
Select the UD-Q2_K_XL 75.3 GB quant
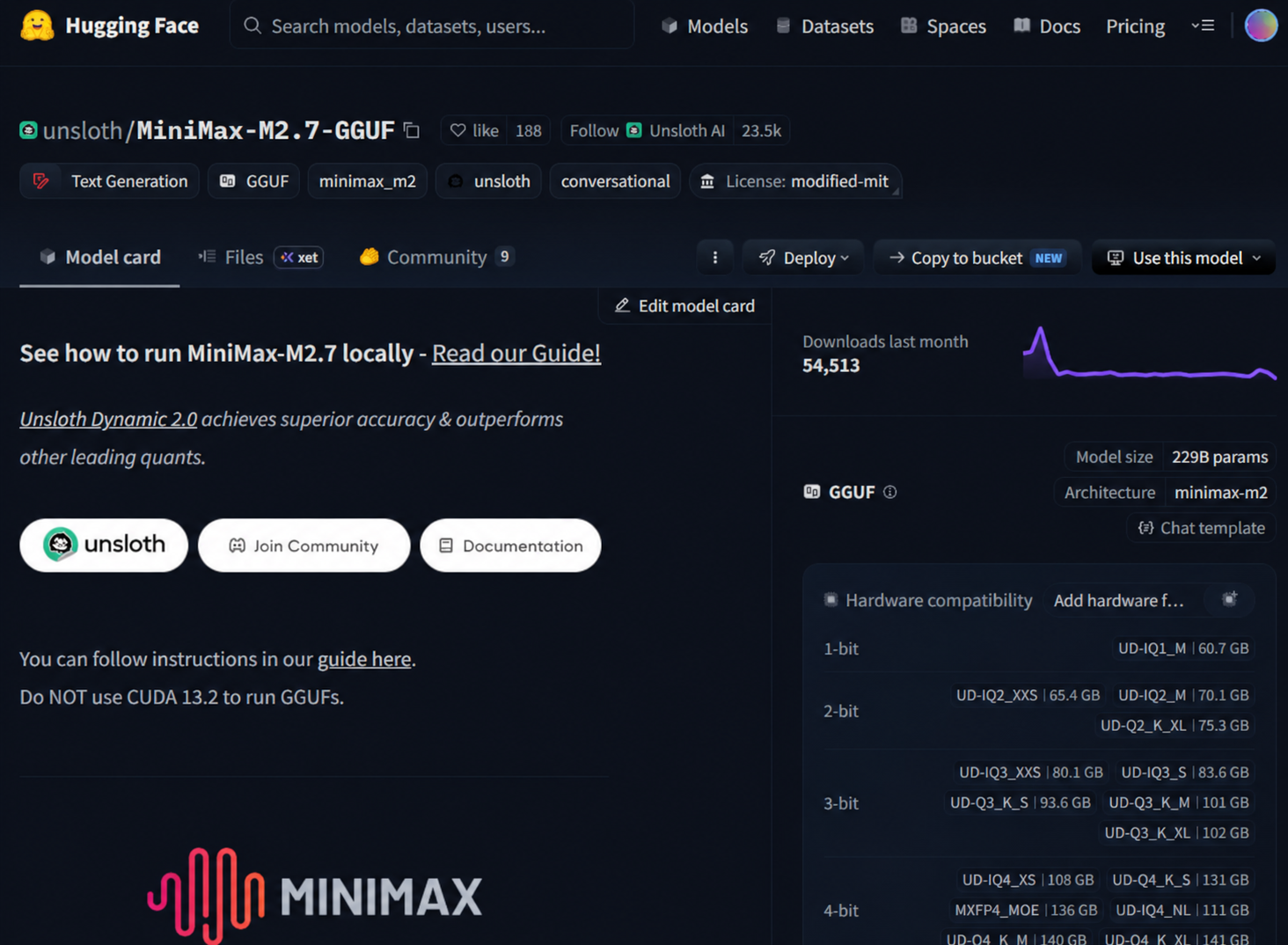(1175, 725)
